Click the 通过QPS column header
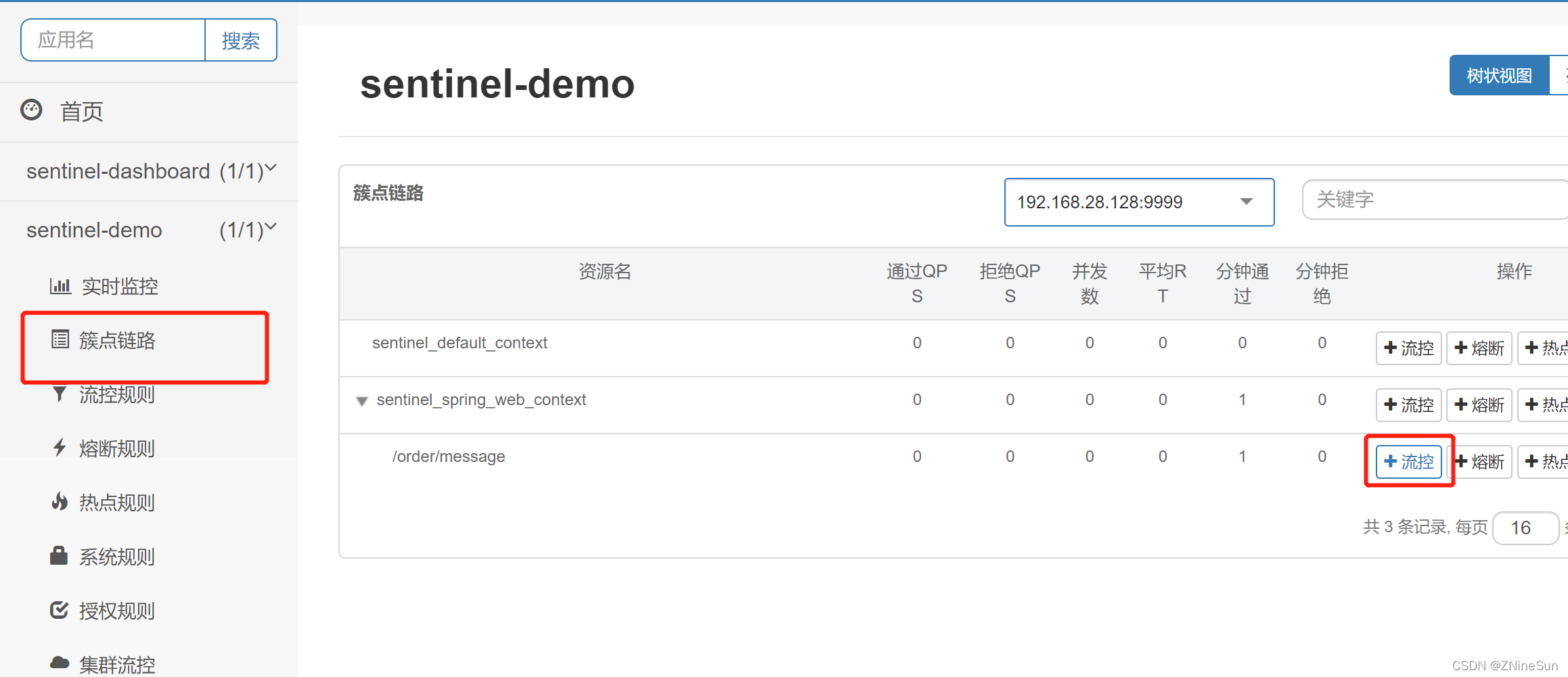 pyautogui.click(x=917, y=283)
